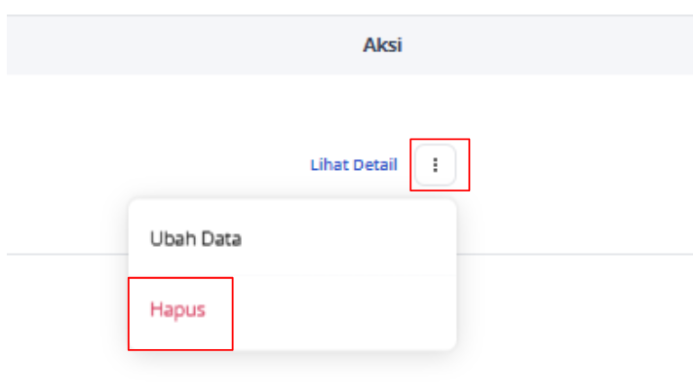Pick the Ubah Data edit option
This screenshot has width=693, height=391.
pyautogui.click(x=292, y=239)
